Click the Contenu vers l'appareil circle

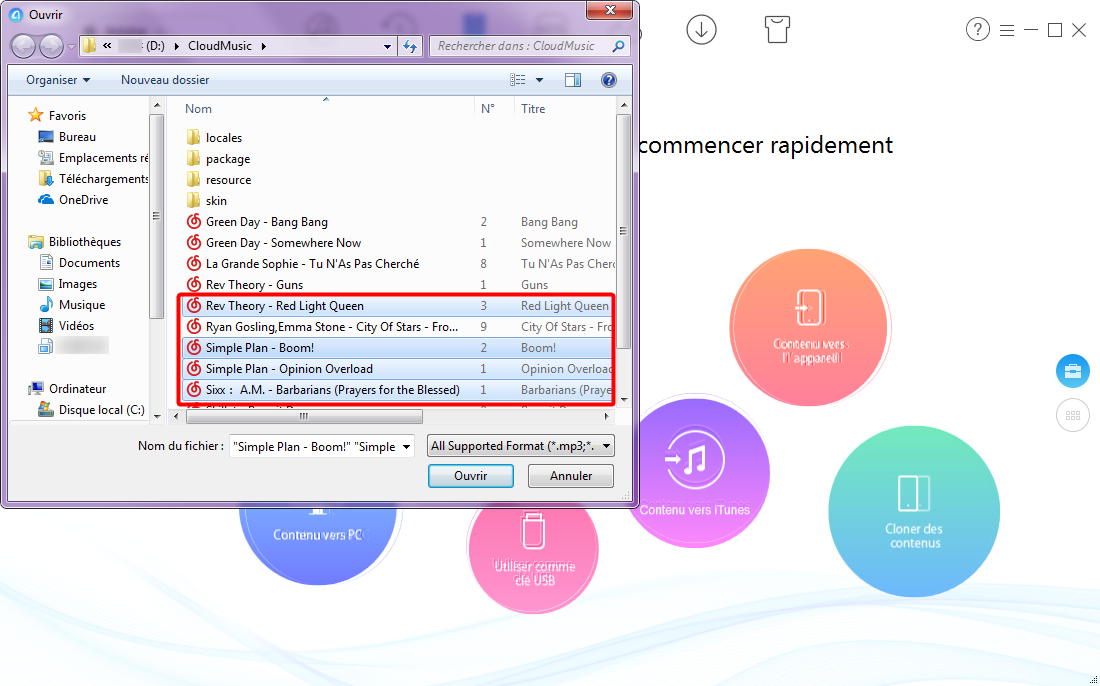810,328
